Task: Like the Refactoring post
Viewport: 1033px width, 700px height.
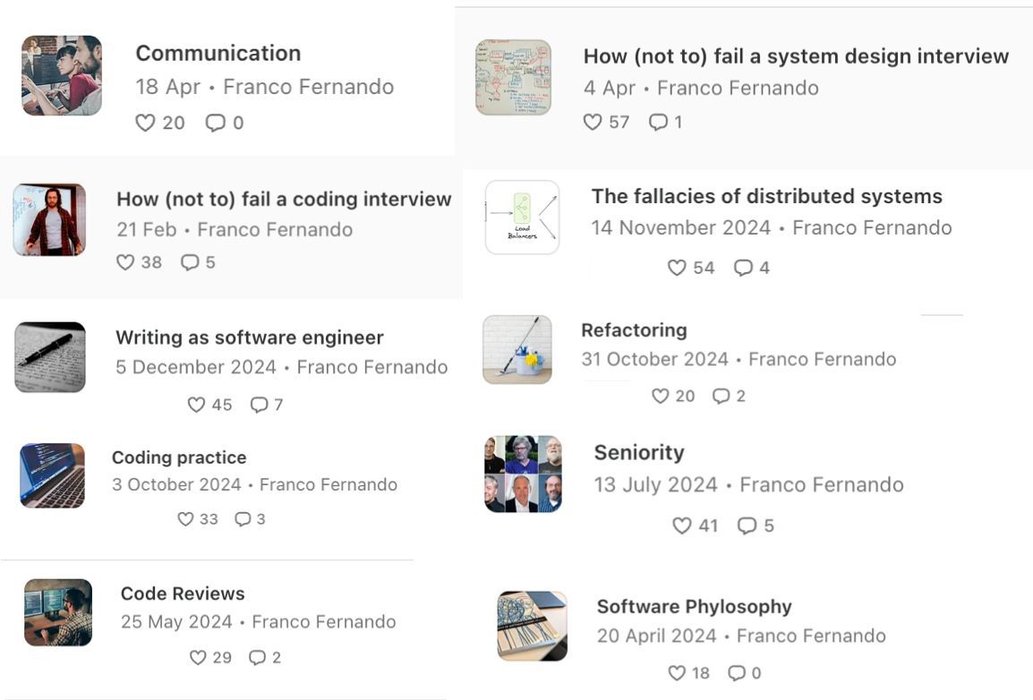Action: 660,396
